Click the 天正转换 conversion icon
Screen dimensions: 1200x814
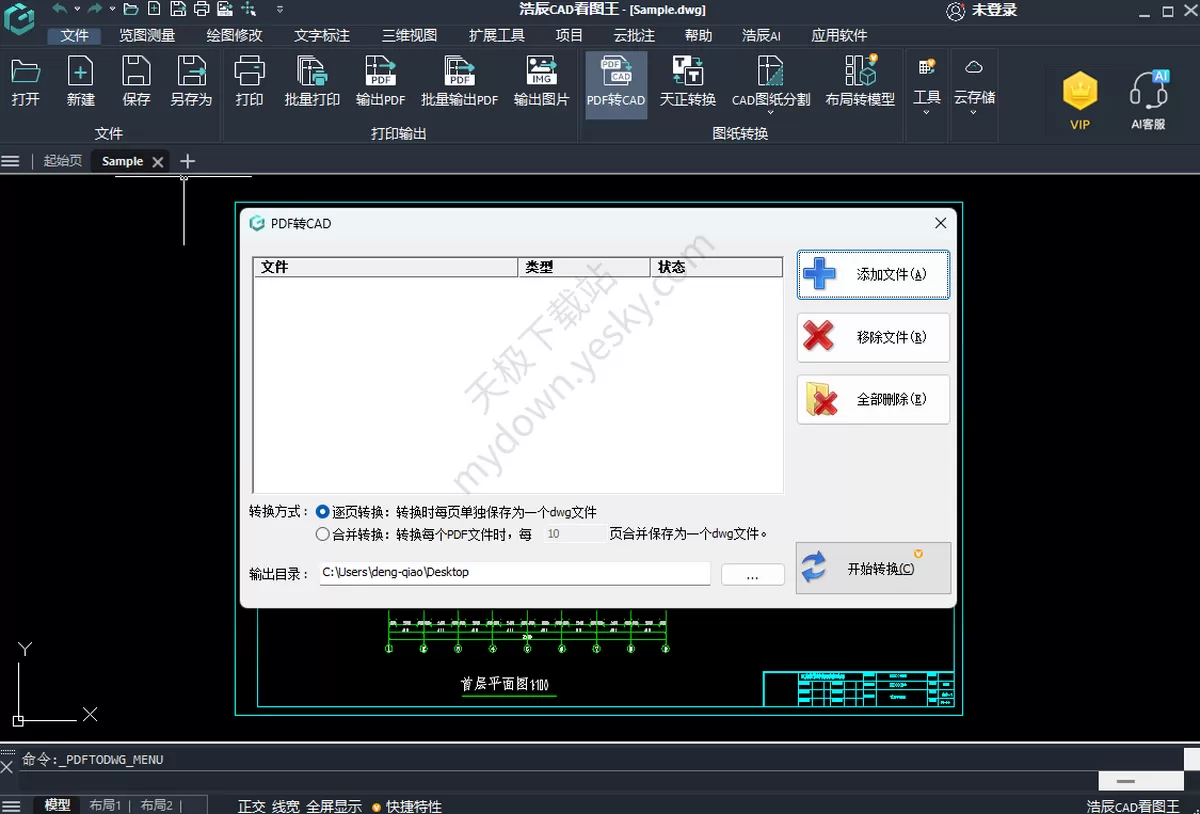click(x=688, y=81)
